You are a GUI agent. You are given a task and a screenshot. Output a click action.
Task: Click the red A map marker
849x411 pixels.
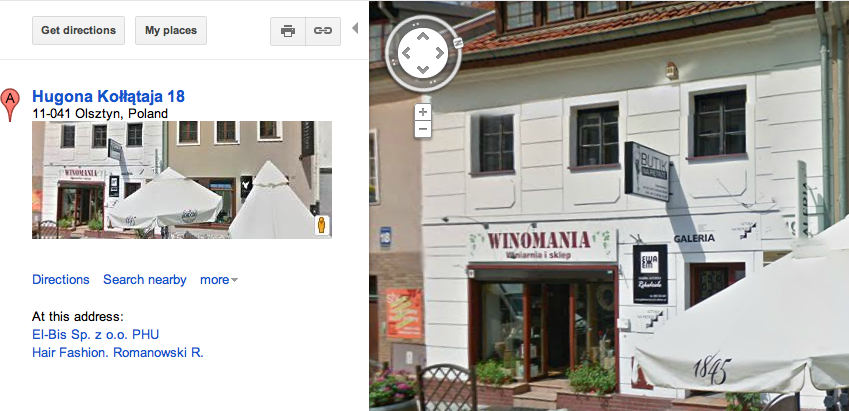[x=10, y=105]
